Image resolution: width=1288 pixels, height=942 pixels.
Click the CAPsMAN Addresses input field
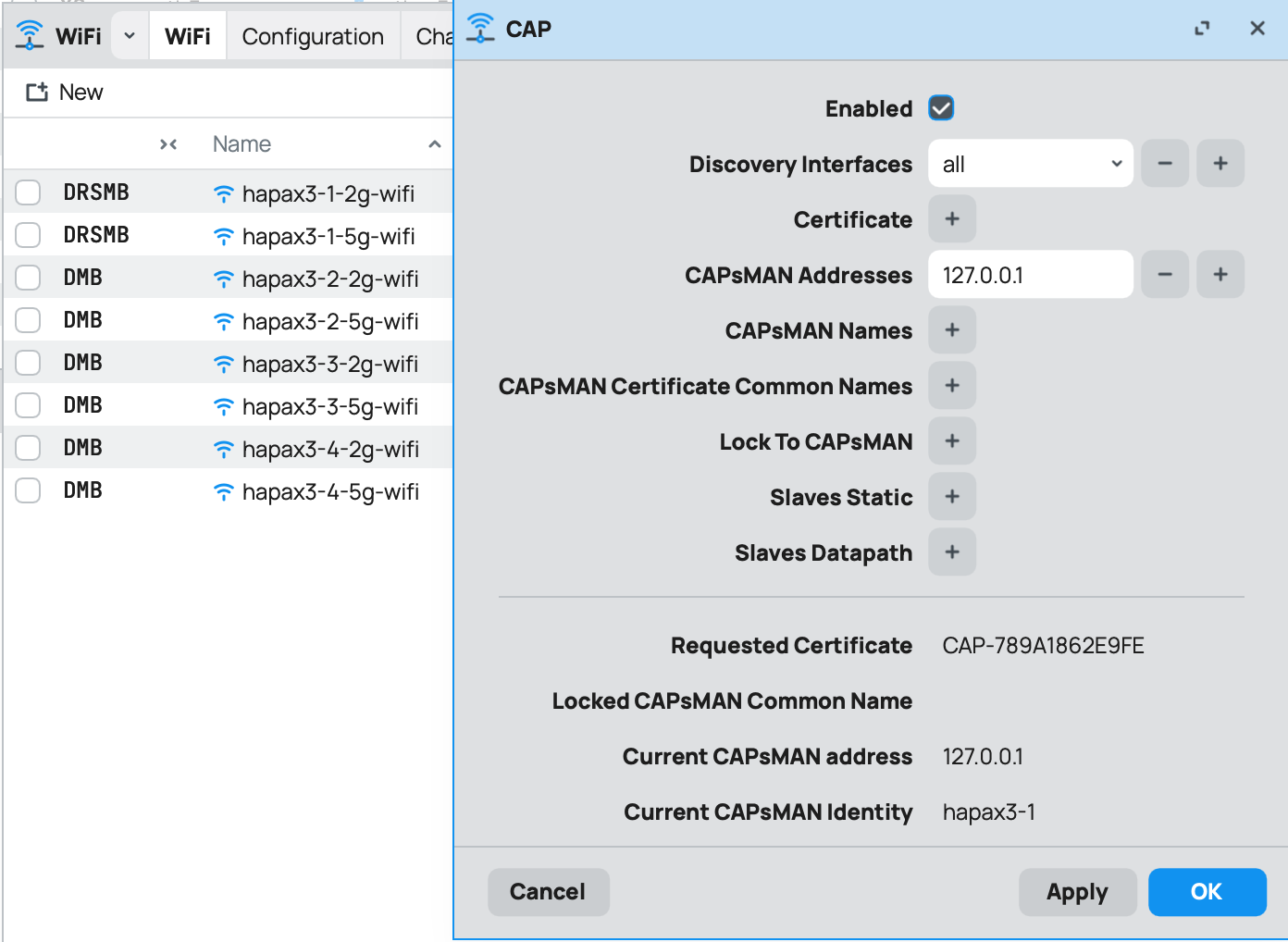click(1030, 275)
